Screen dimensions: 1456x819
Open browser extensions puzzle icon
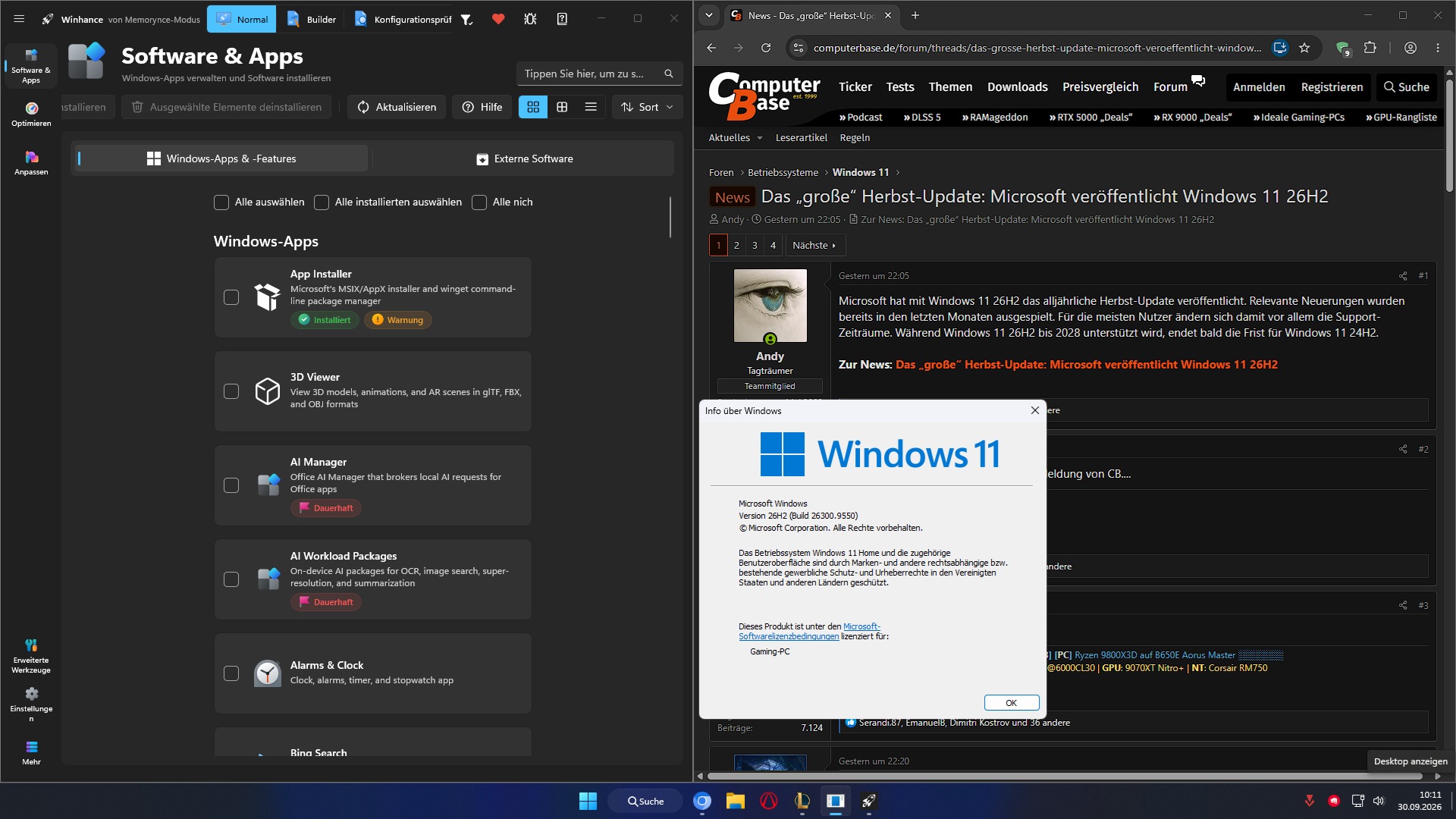[x=1370, y=48]
